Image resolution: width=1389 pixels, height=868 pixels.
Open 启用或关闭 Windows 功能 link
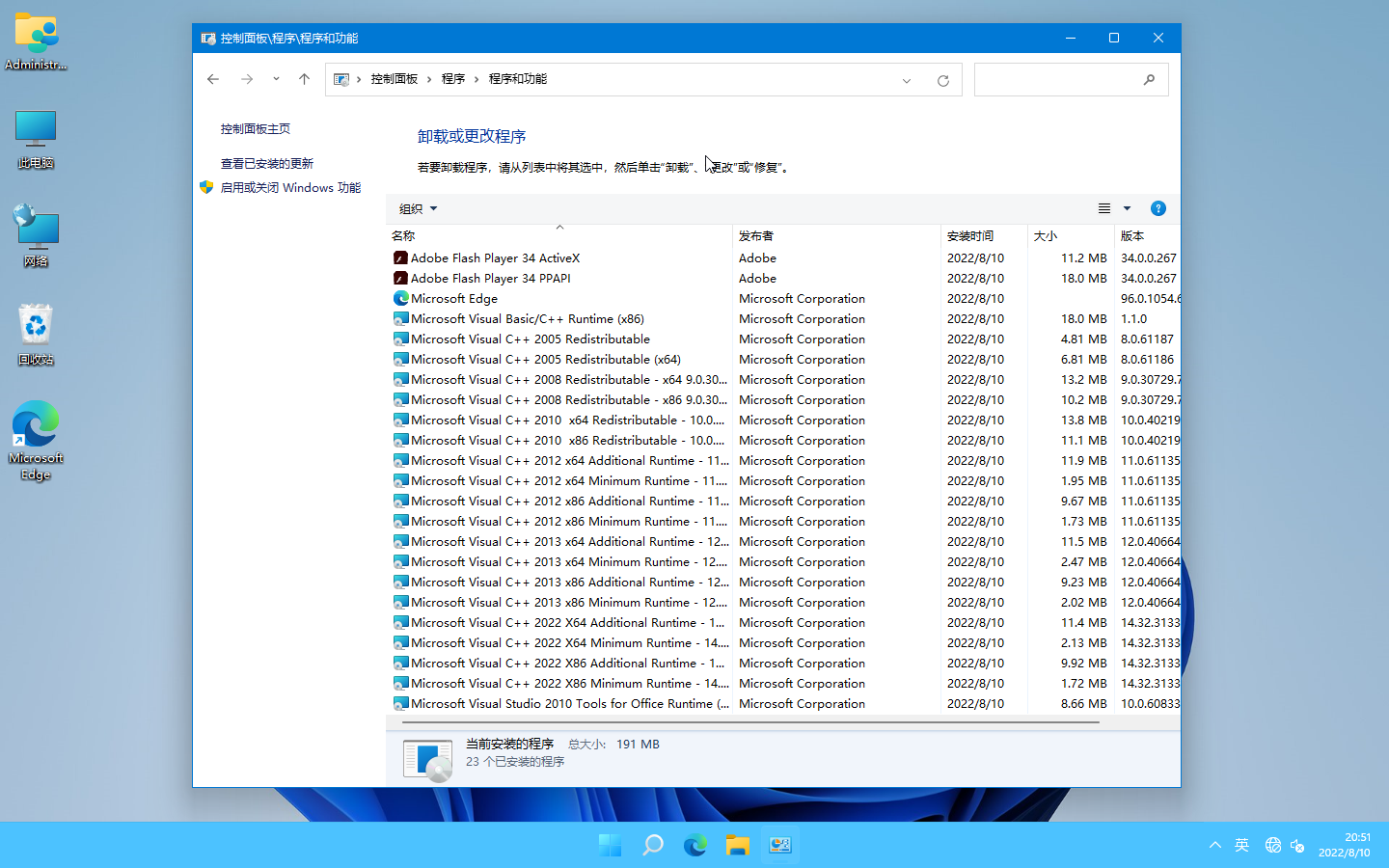[x=290, y=188]
